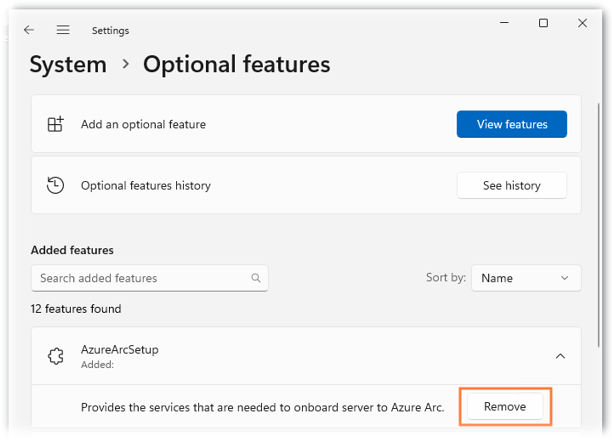The width and height of the screenshot is (612, 446).
Task: Click the Optional features breadcrumb title
Action: tap(236, 65)
